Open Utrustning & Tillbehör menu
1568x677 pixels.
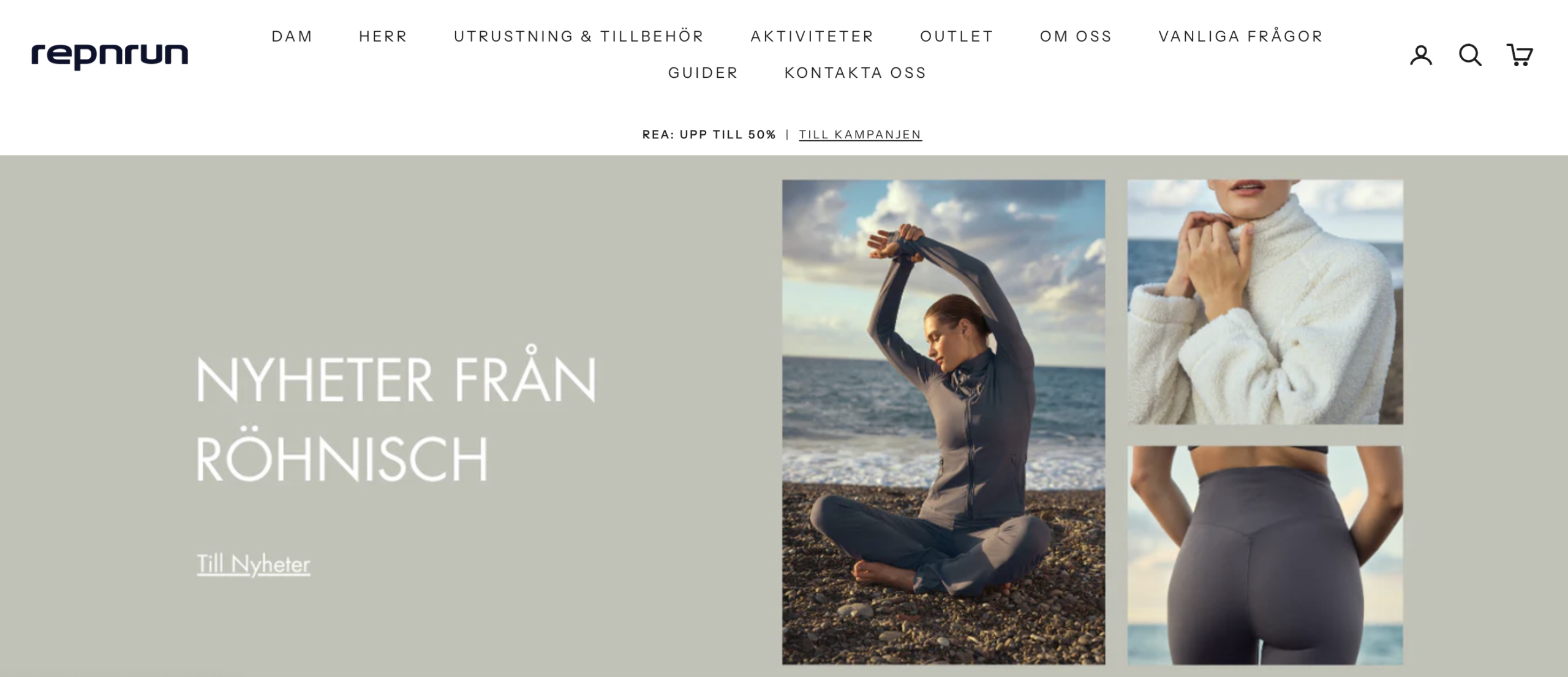point(579,36)
